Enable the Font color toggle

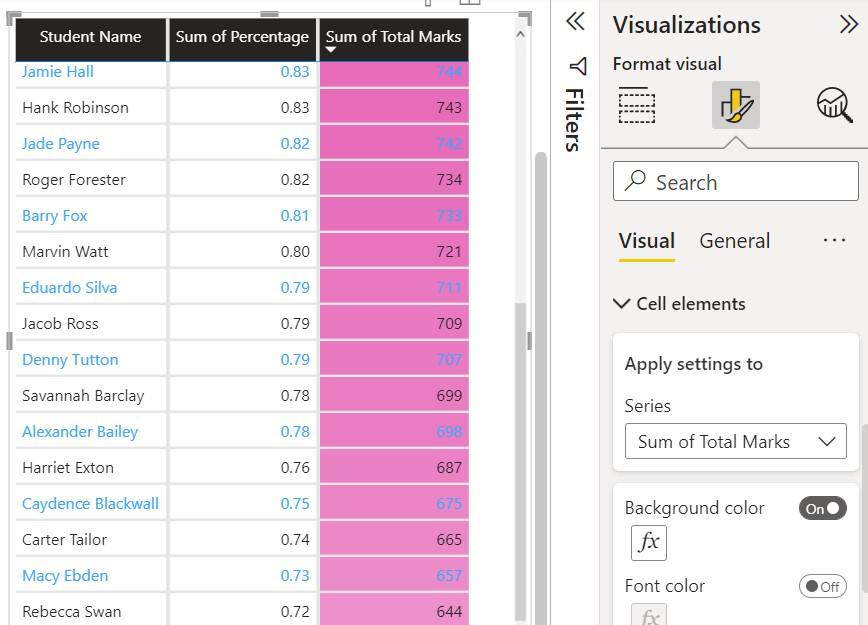pos(822,586)
